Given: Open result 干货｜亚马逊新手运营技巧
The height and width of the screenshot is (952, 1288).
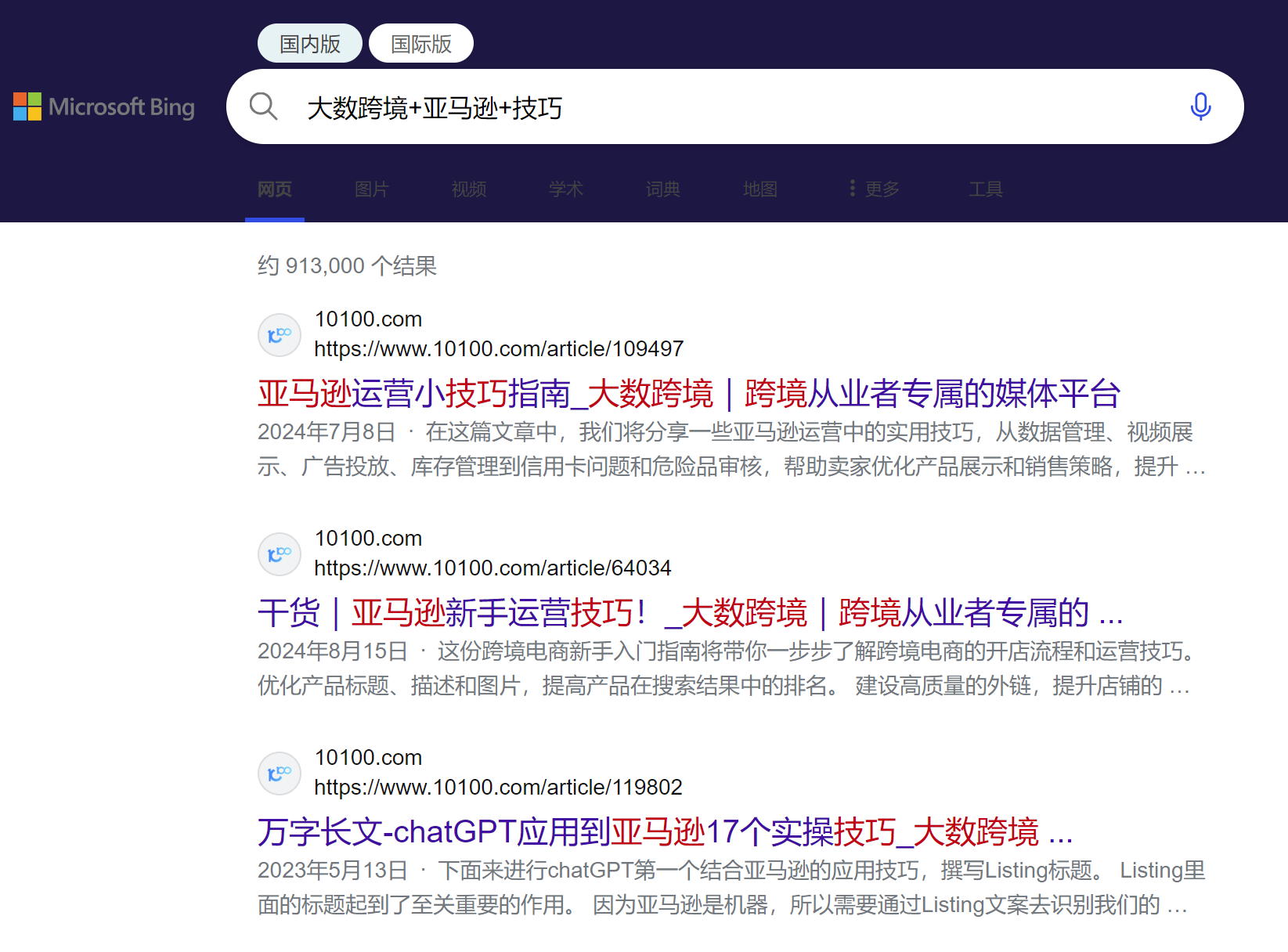Looking at the screenshot, I should [691, 612].
